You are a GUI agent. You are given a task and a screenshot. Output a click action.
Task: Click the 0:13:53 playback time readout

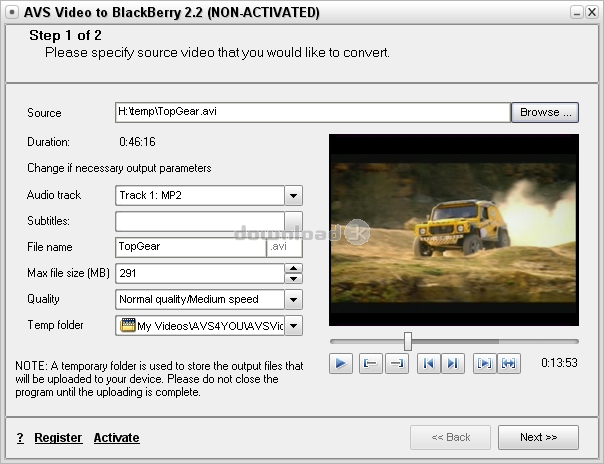pyautogui.click(x=559, y=363)
